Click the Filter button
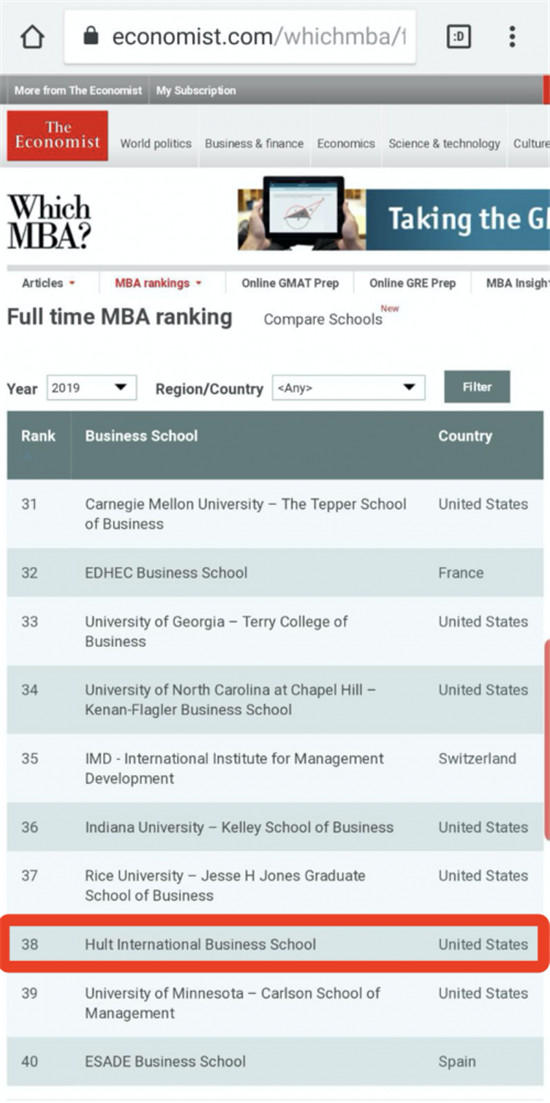Viewport: 550px width, 1103px height. [x=477, y=387]
